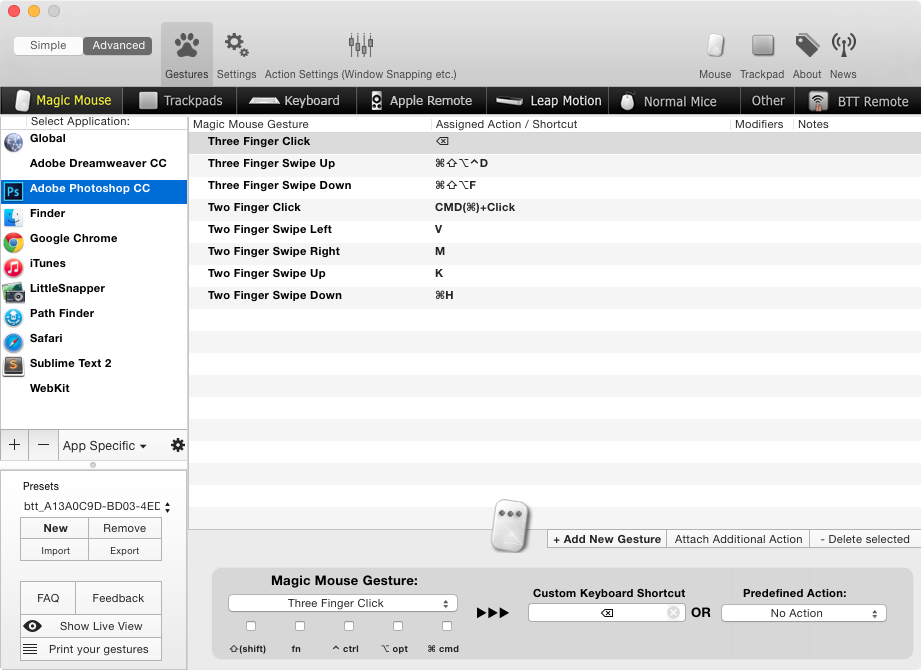Enable the ctrl modifier checkbox
The image size is (921, 670).
[x=349, y=626]
